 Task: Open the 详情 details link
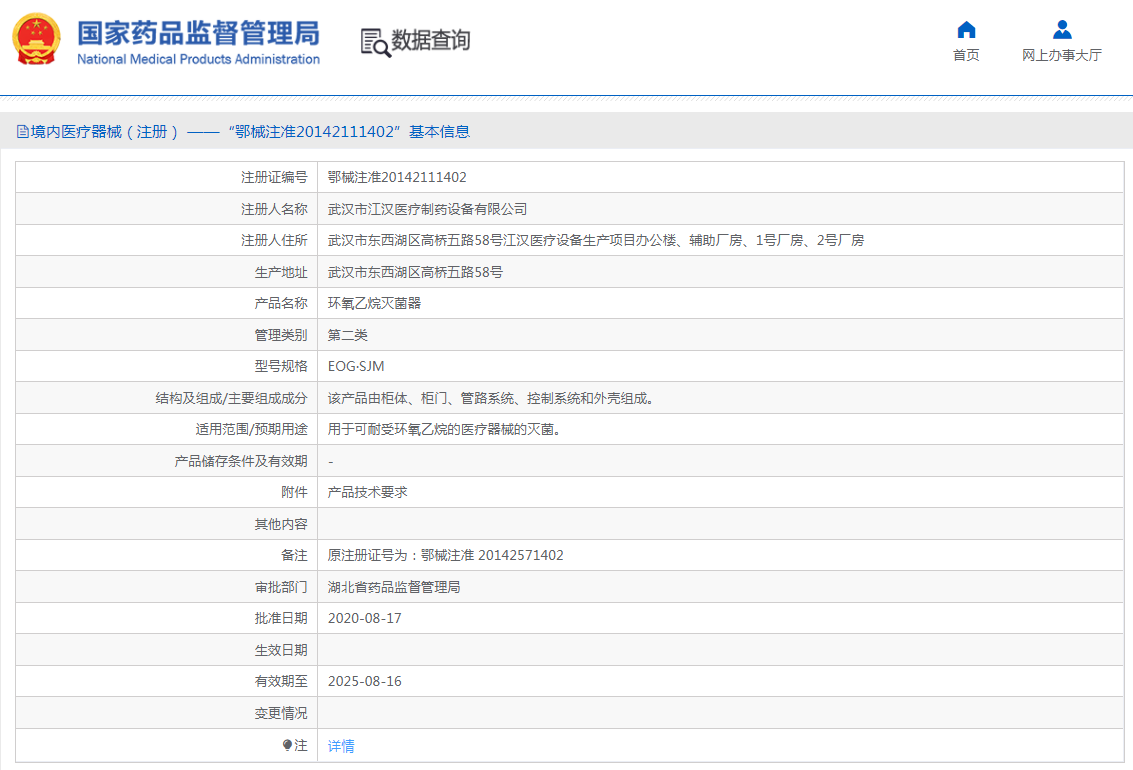point(340,744)
